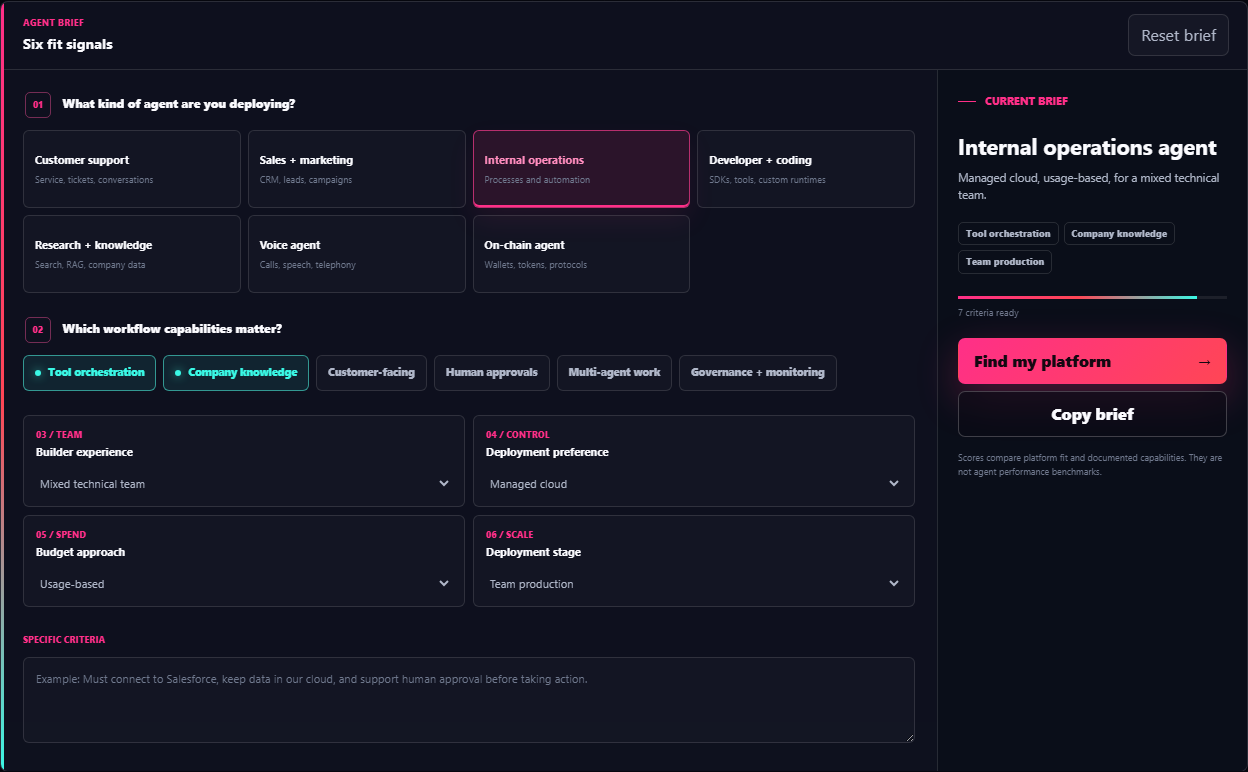Click the Find my platform button

pyautogui.click(x=1092, y=362)
